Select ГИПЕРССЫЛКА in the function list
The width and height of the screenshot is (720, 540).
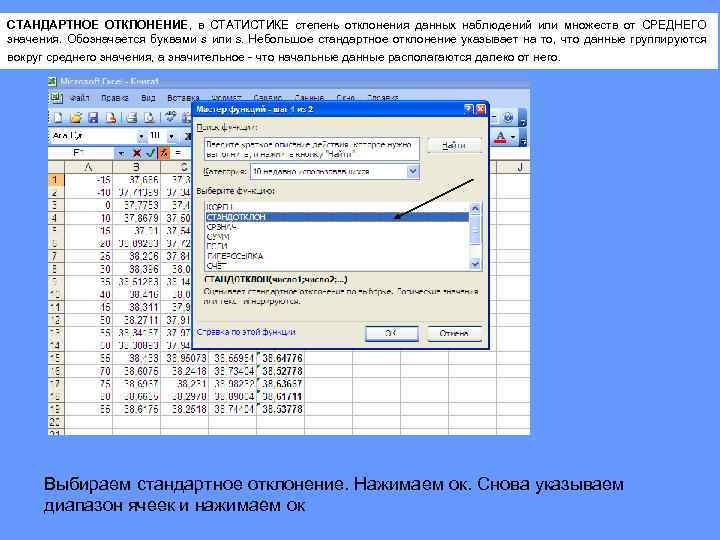(337, 256)
